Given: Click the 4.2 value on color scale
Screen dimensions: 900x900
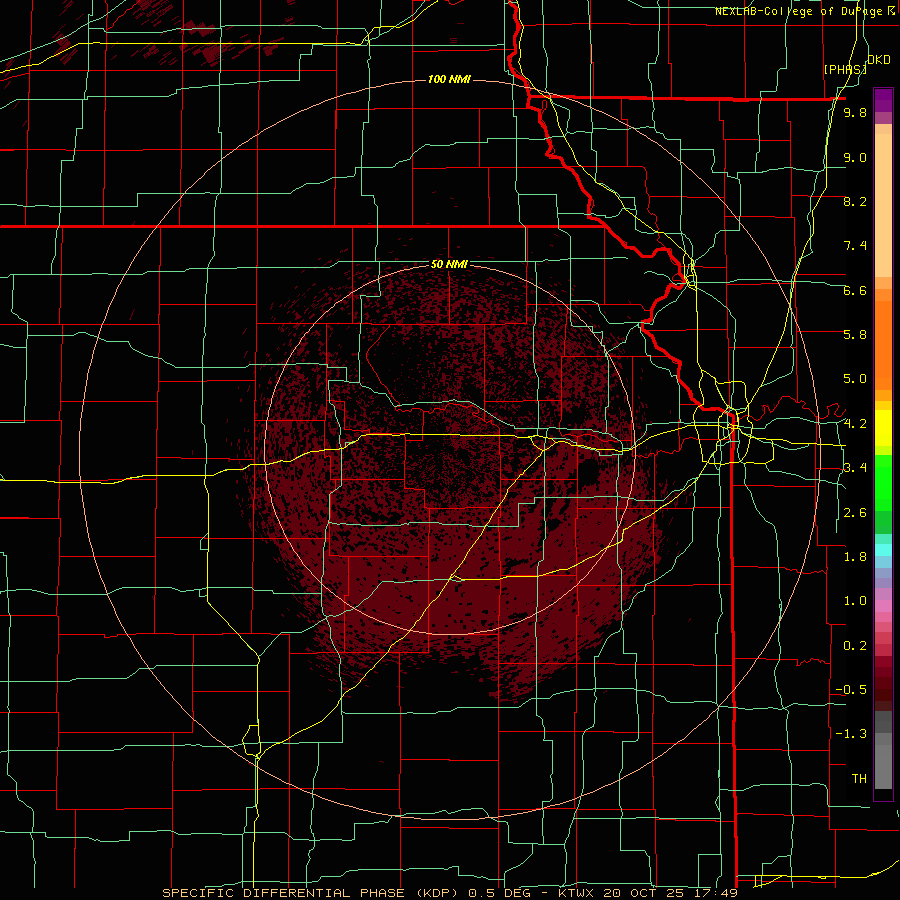Looking at the screenshot, I should coord(855,424).
